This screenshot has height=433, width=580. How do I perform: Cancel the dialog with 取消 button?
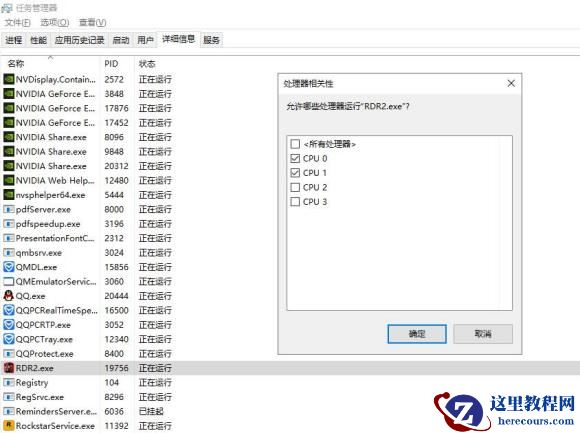pos(483,334)
